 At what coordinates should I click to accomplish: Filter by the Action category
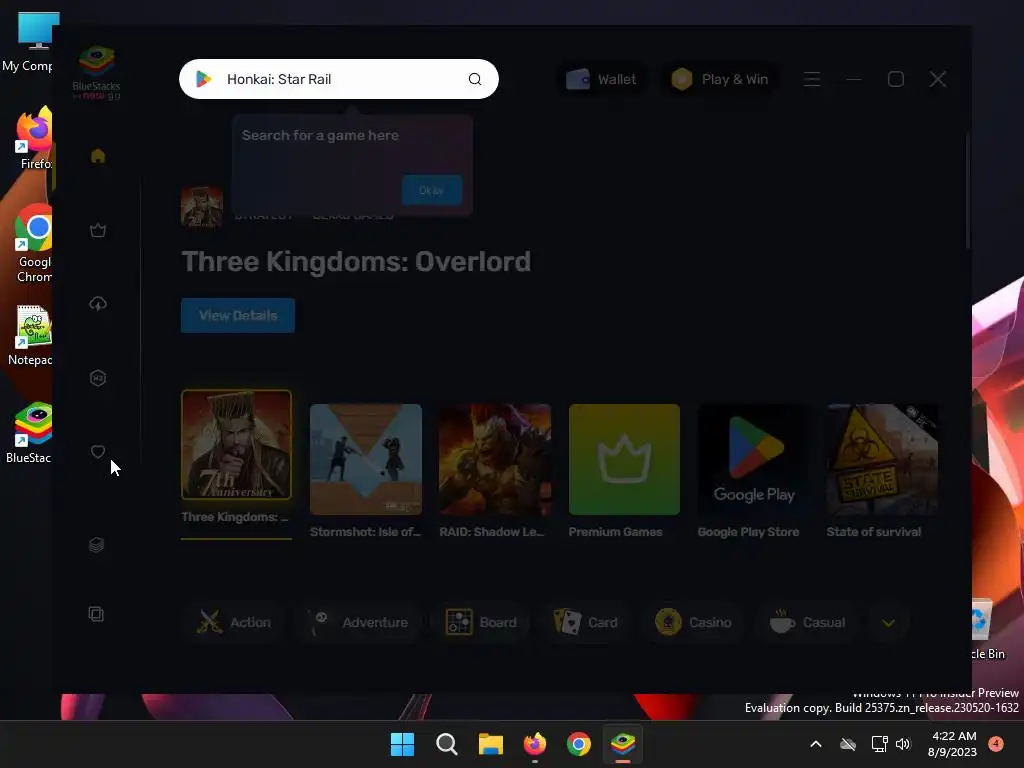[x=234, y=622]
